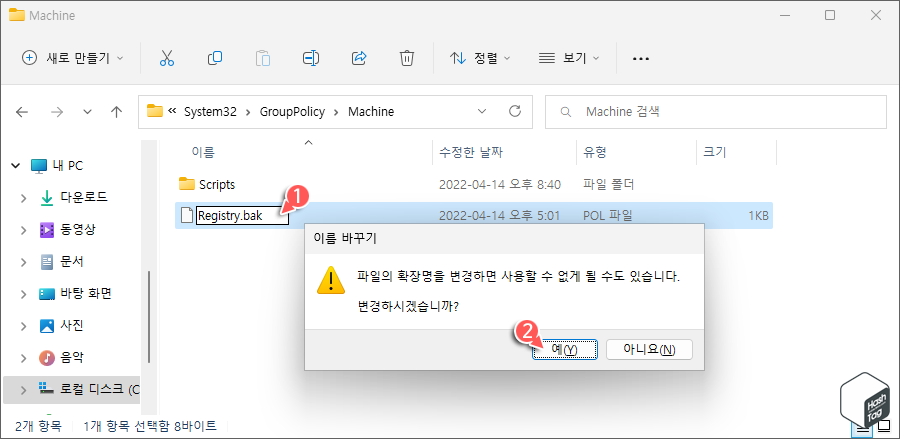Viewport: 900px width, 439px height.
Task: Click the 파일 폴더 type cell
Action: coord(608,184)
